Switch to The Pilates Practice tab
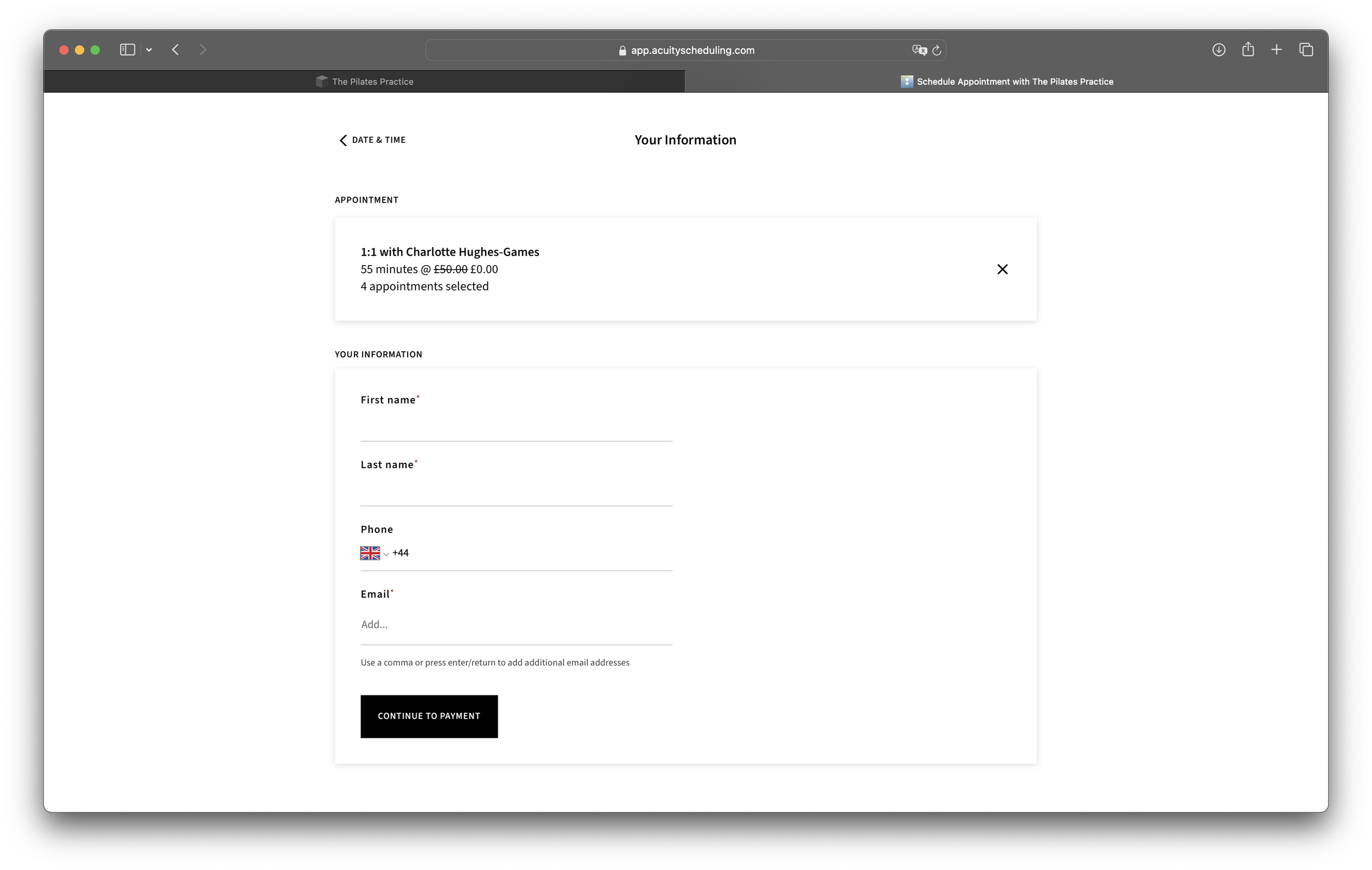The width and height of the screenshot is (1372, 870). tap(364, 81)
